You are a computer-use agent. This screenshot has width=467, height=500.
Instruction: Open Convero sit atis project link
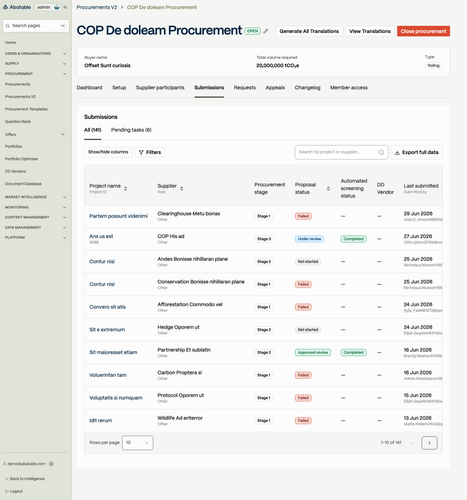point(107,307)
